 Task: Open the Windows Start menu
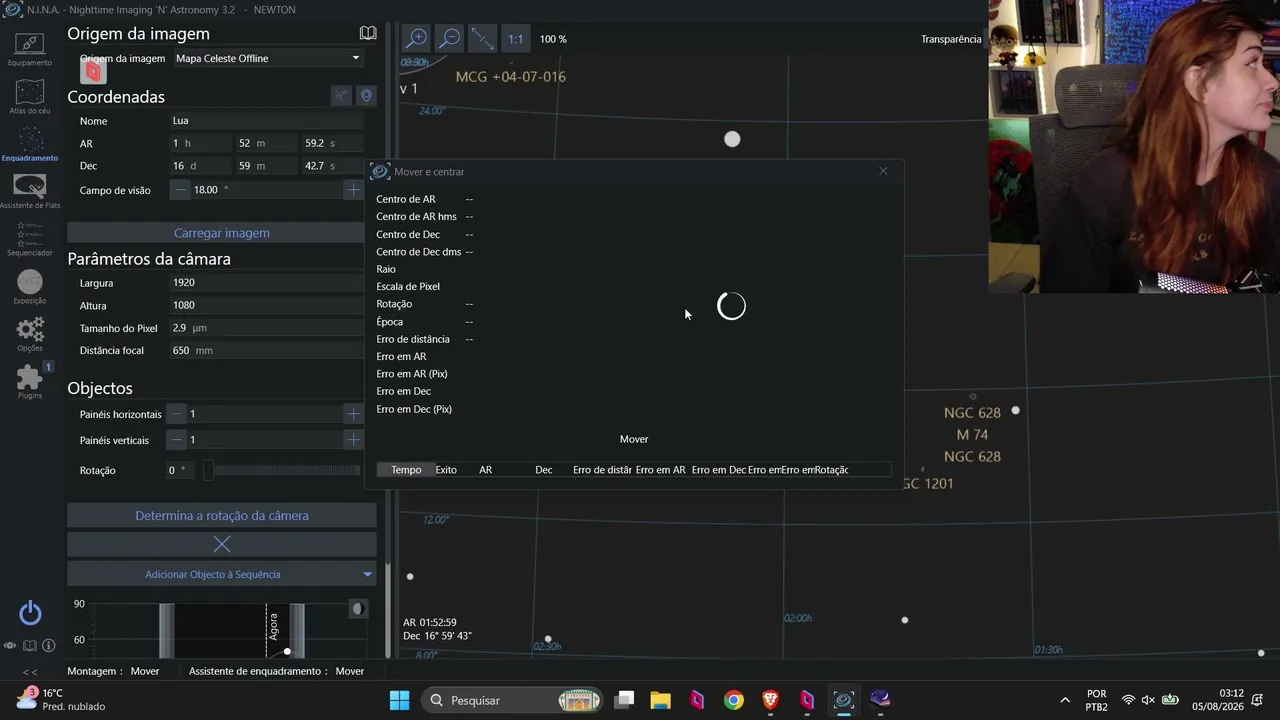[399, 700]
